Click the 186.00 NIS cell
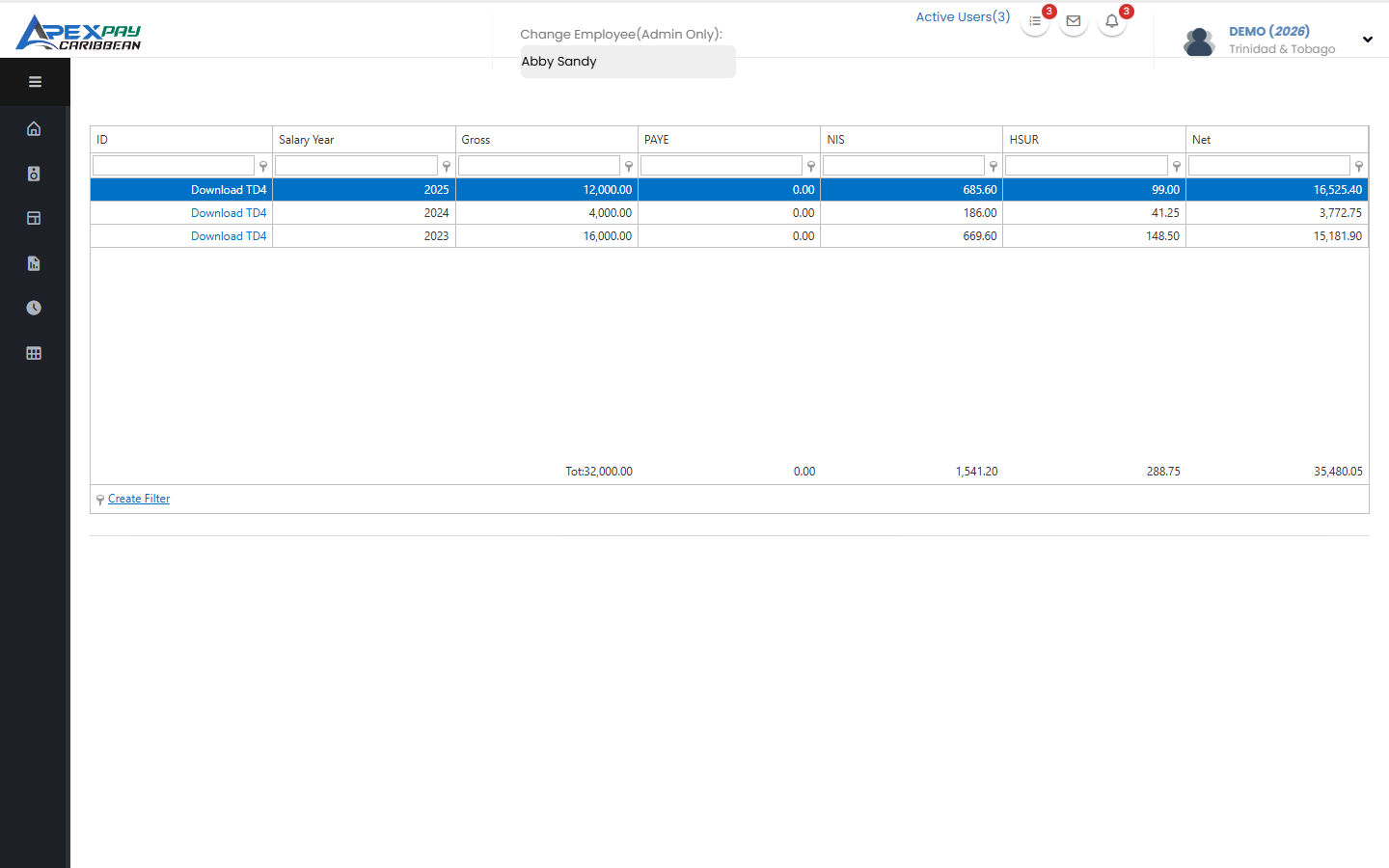Viewport: 1389px width, 868px height. [x=912, y=213]
